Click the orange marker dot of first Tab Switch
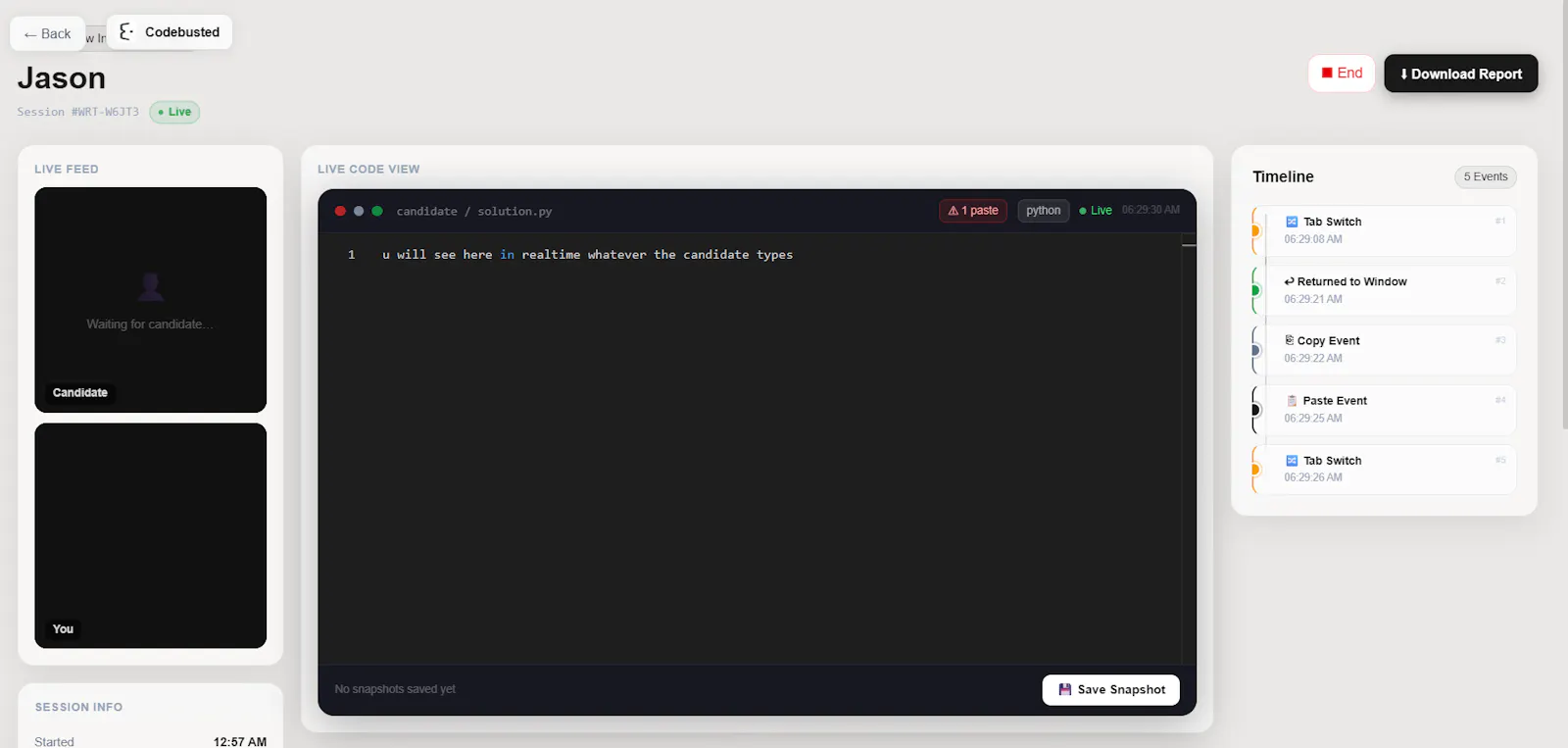Screen dimensions: 1568x748 point(1254,231)
